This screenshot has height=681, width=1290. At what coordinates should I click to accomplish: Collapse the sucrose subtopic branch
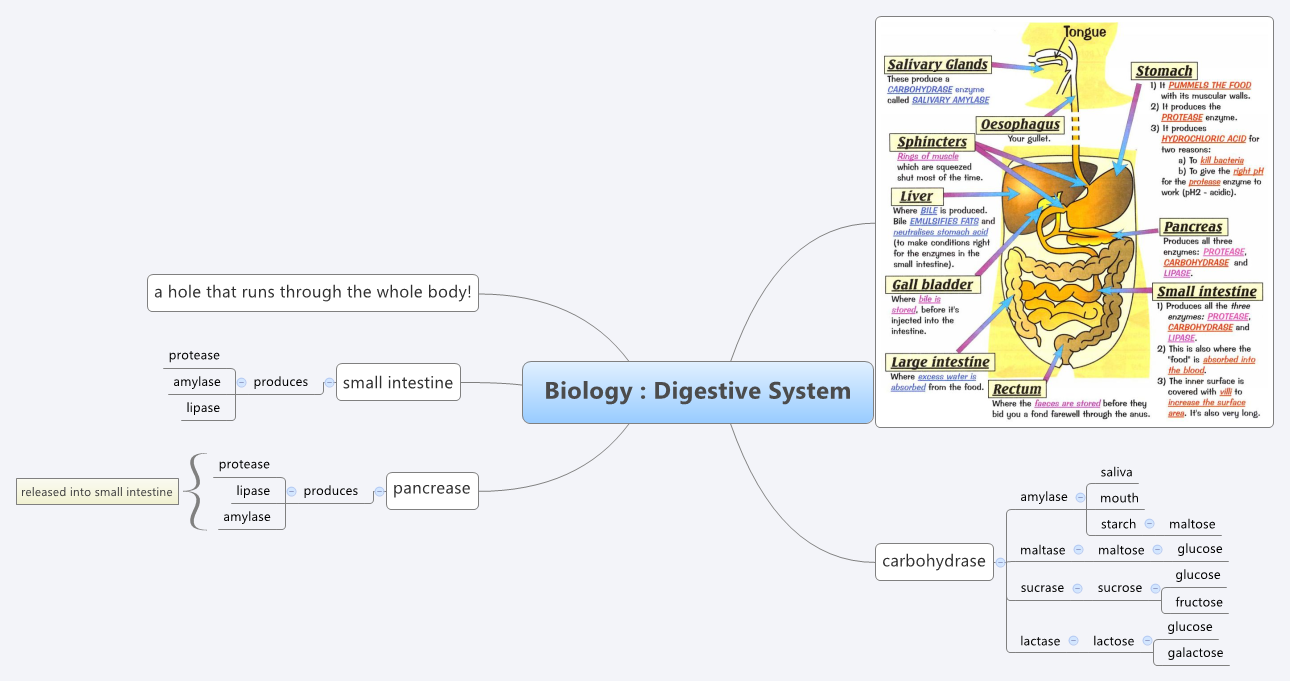coord(1155,588)
